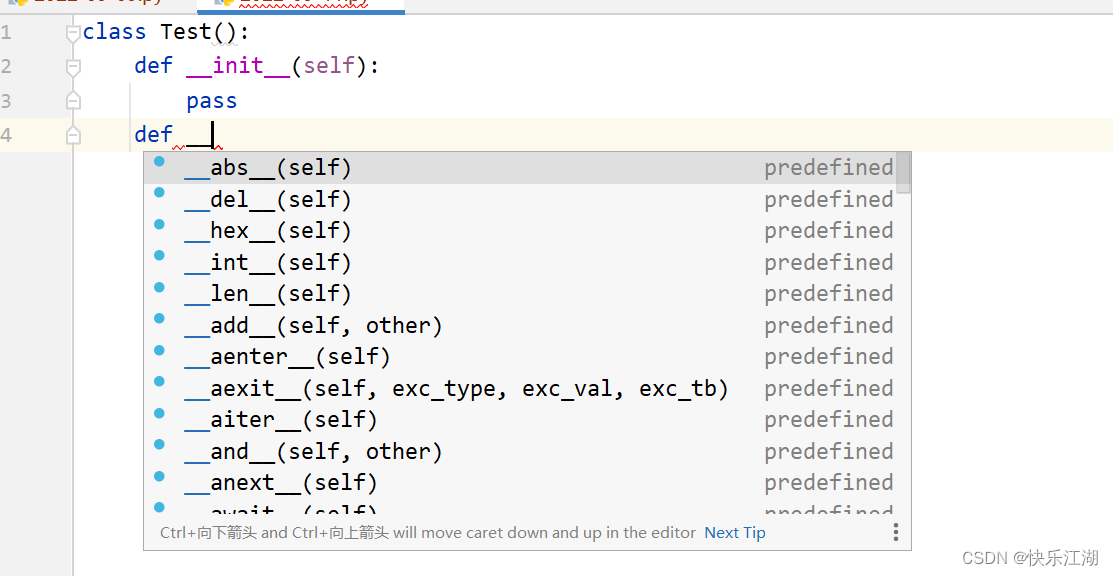Screen dimensions: 1113x576
Task: Collapse the __init__ method fold marker
Action: [72, 67]
